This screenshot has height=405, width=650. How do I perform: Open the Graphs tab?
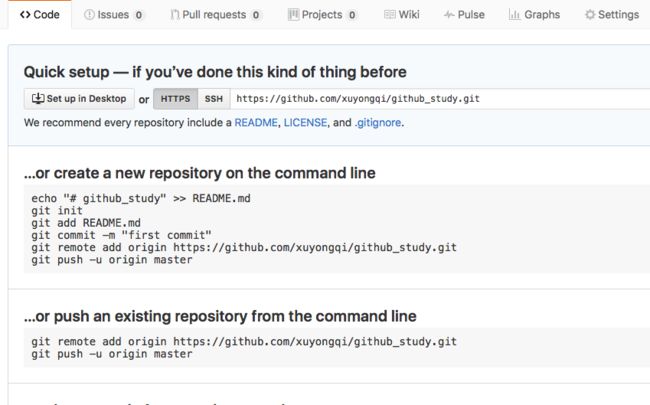pos(534,15)
